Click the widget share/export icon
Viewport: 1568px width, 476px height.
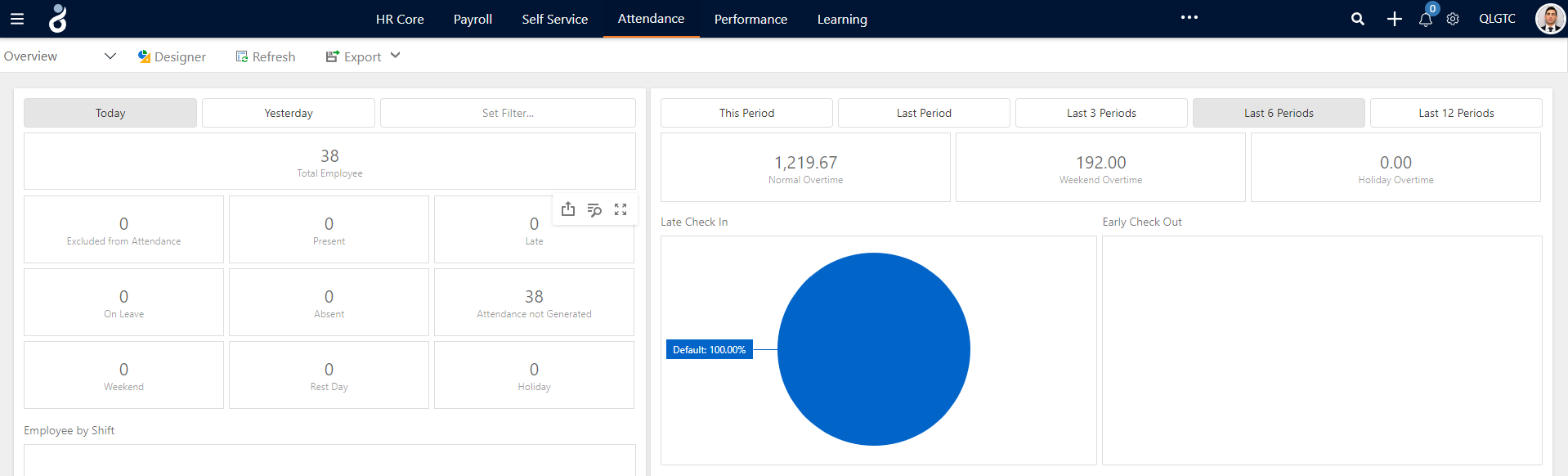click(568, 209)
